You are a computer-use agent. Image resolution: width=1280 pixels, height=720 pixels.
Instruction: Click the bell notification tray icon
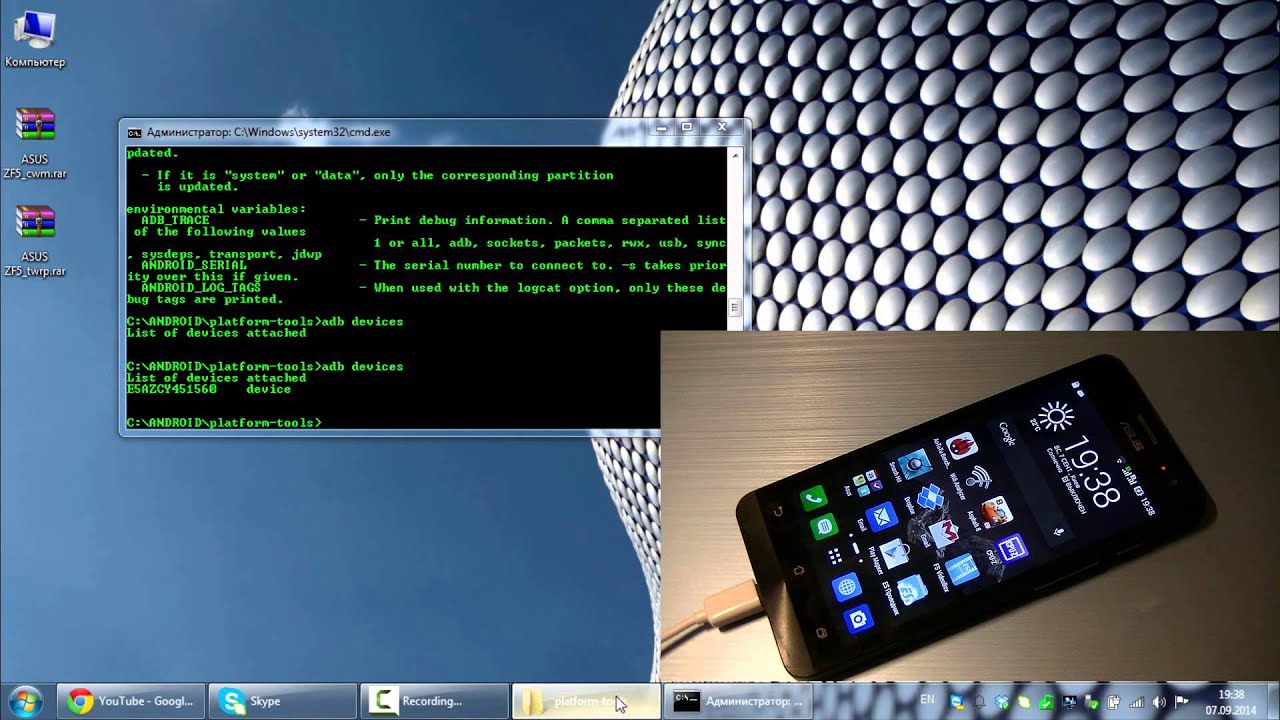click(979, 702)
